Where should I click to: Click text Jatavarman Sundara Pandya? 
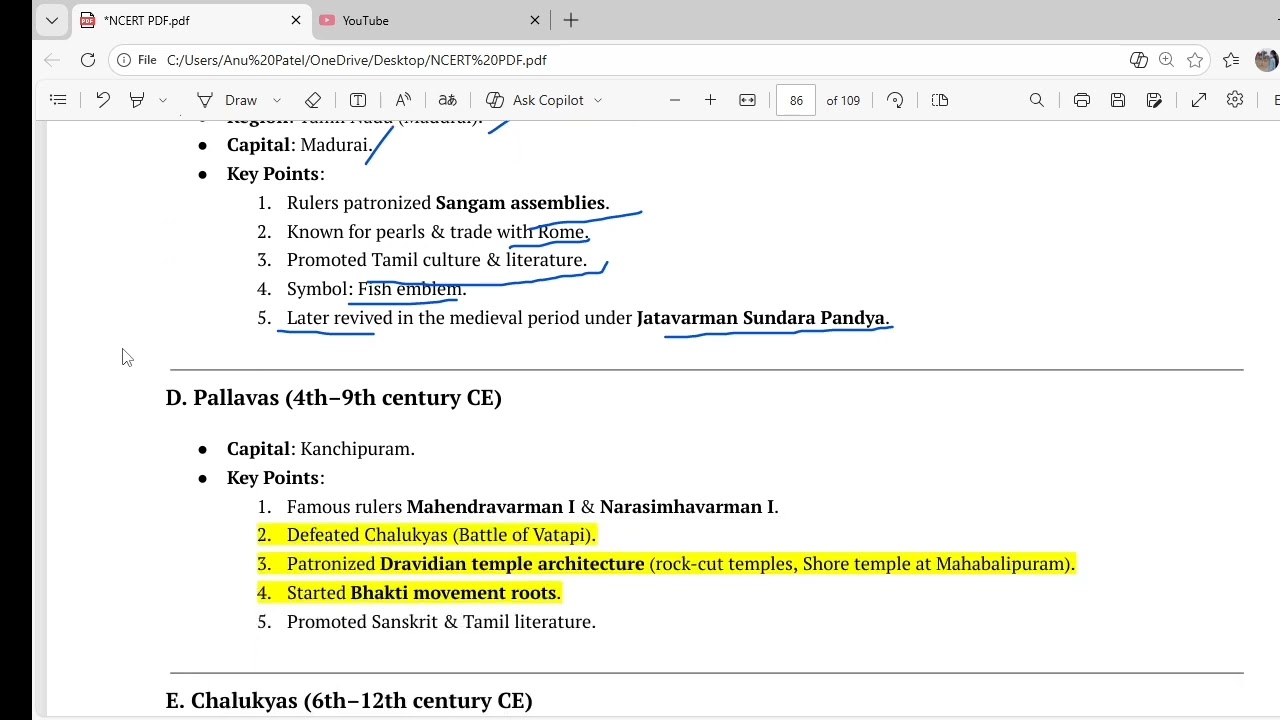click(763, 318)
